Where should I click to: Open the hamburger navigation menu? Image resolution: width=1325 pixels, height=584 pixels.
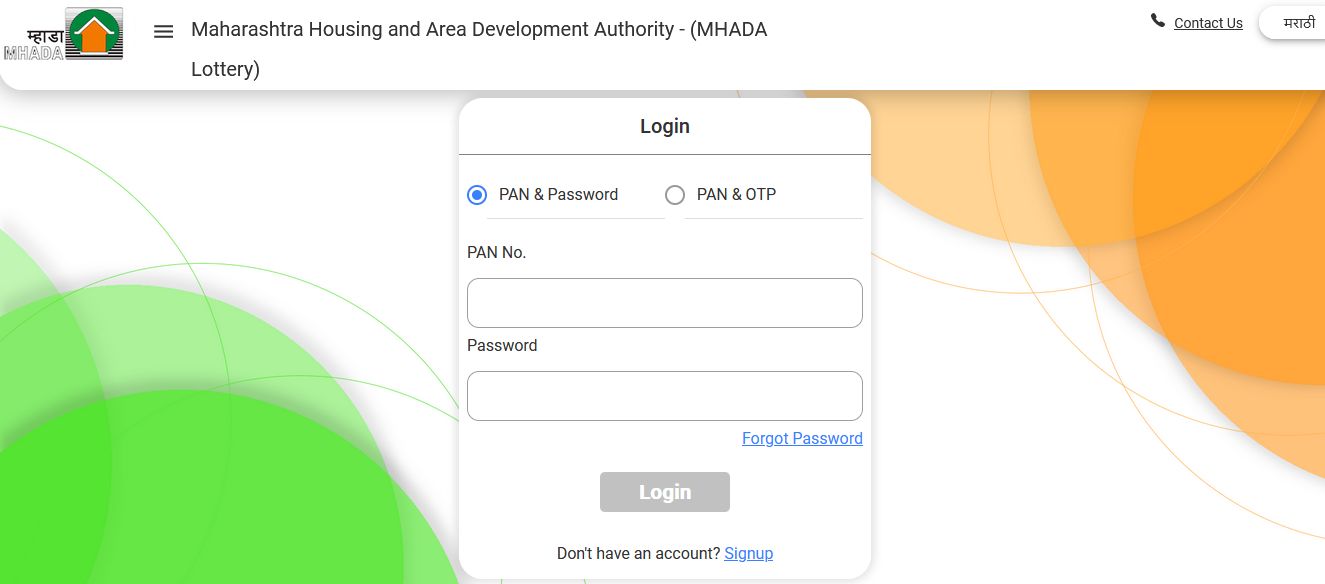coord(163,31)
